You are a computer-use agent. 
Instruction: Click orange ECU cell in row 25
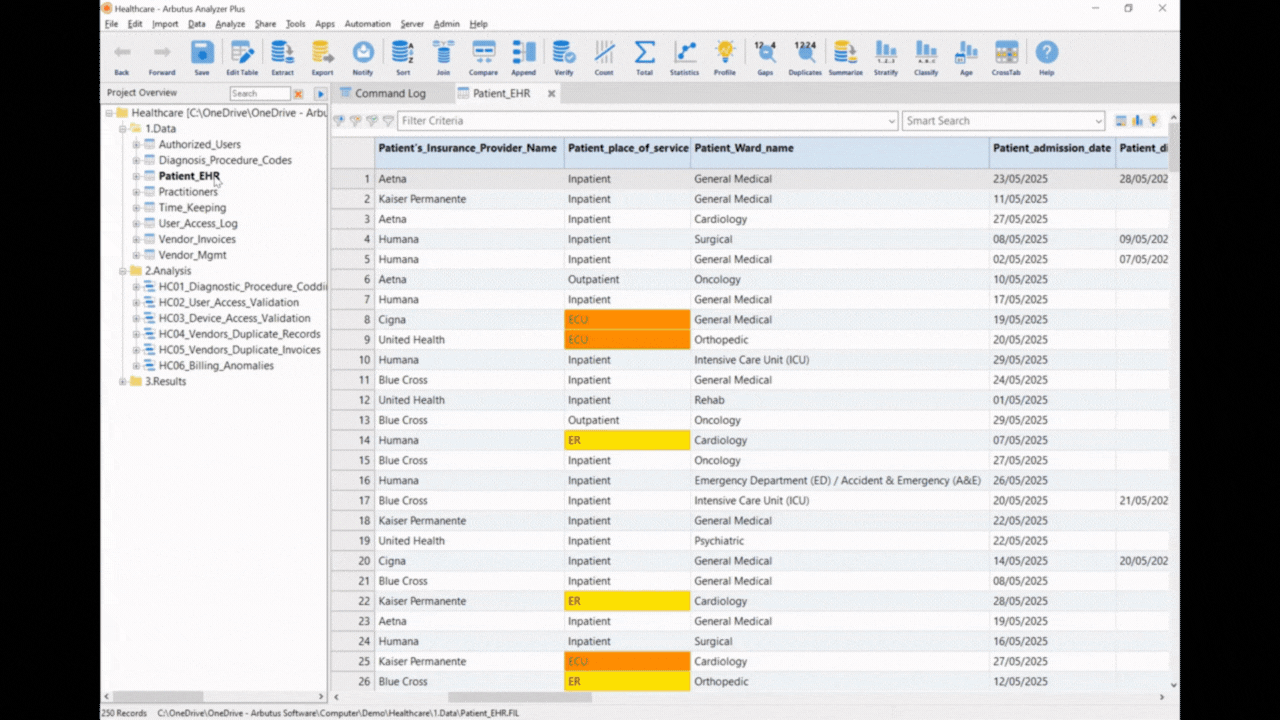(x=627, y=661)
